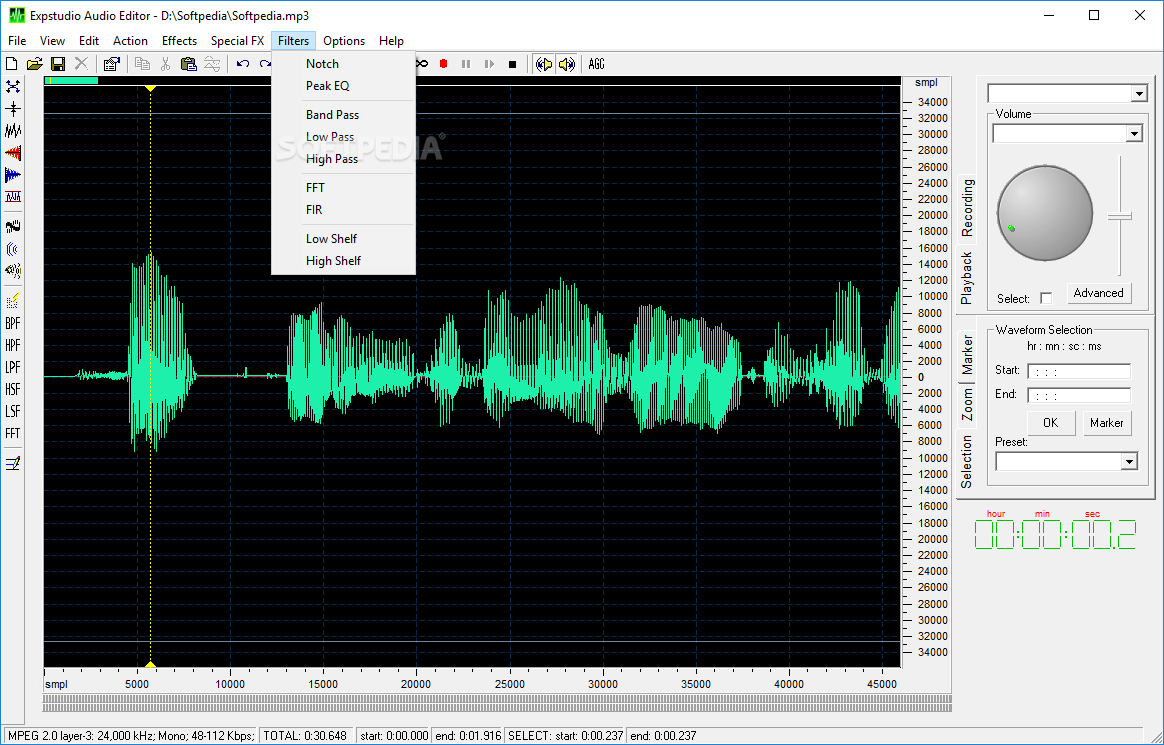Click the copy icon in the toolbar
The image size is (1164, 745).
[142, 65]
